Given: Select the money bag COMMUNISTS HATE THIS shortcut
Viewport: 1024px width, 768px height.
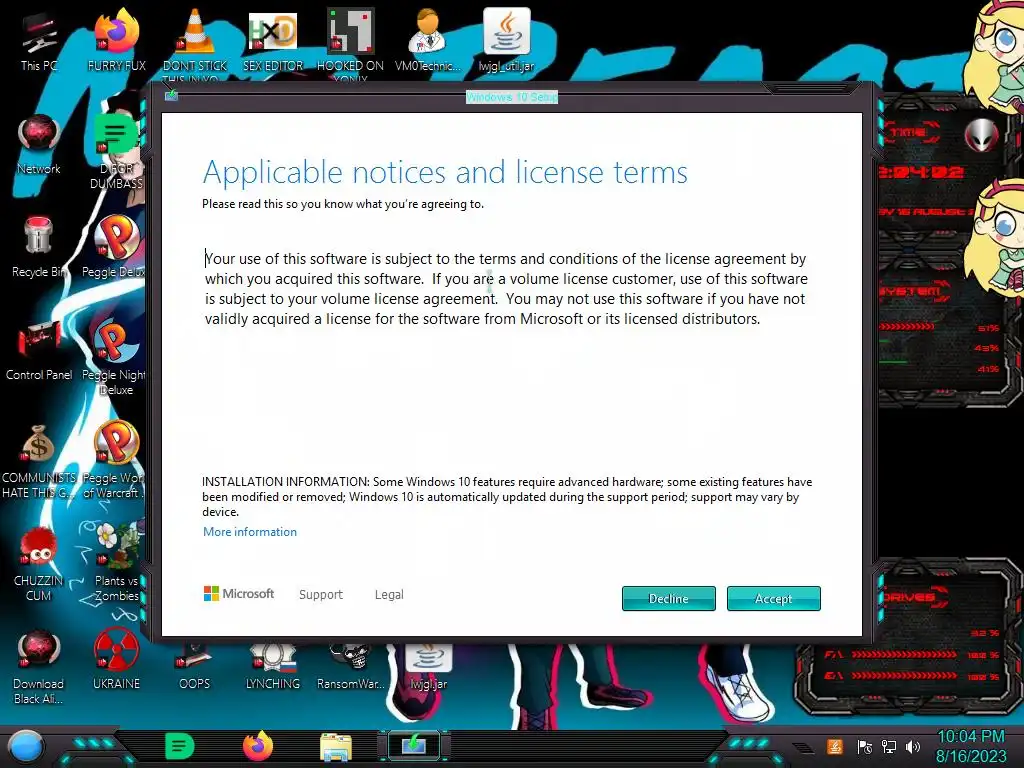Looking at the screenshot, I should click(39, 461).
